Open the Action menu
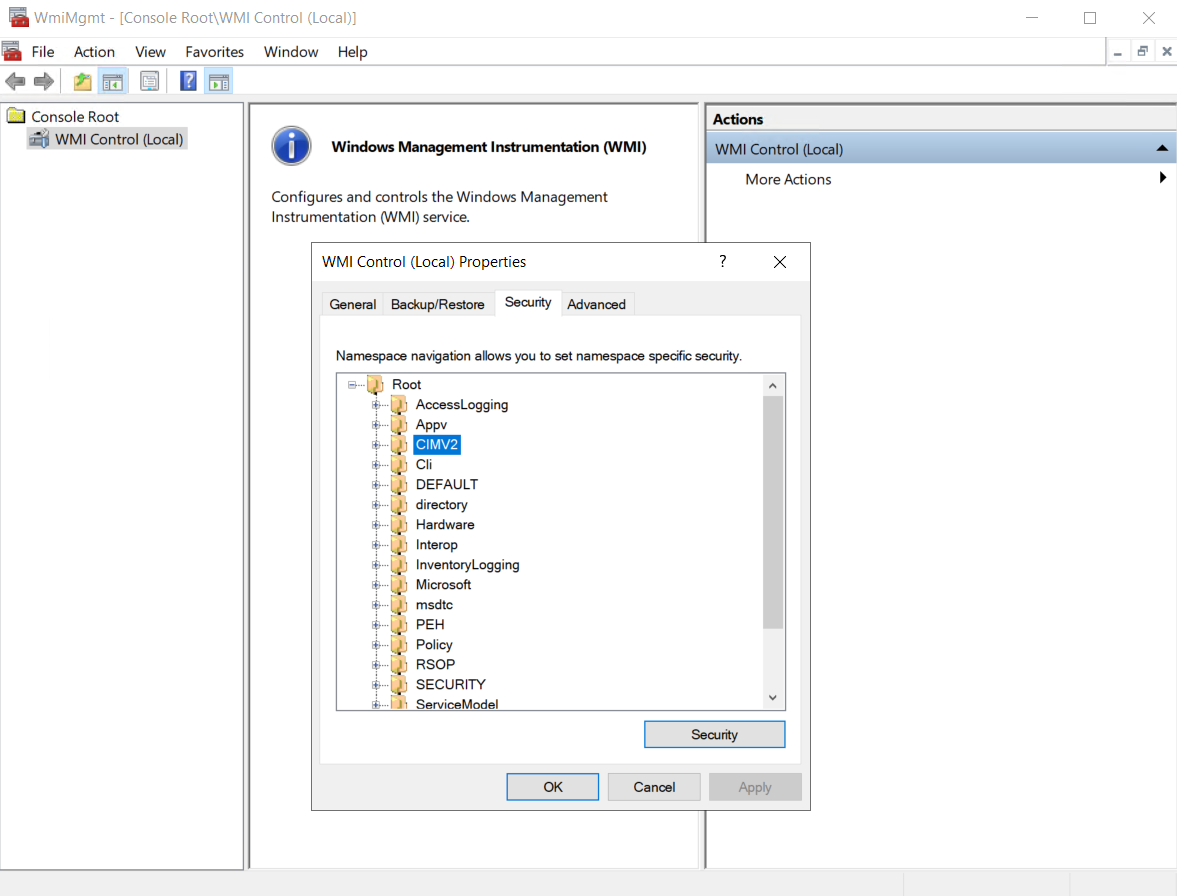The height and width of the screenshot is (896, 1177). pyautogui.click(x=95, y=52)
